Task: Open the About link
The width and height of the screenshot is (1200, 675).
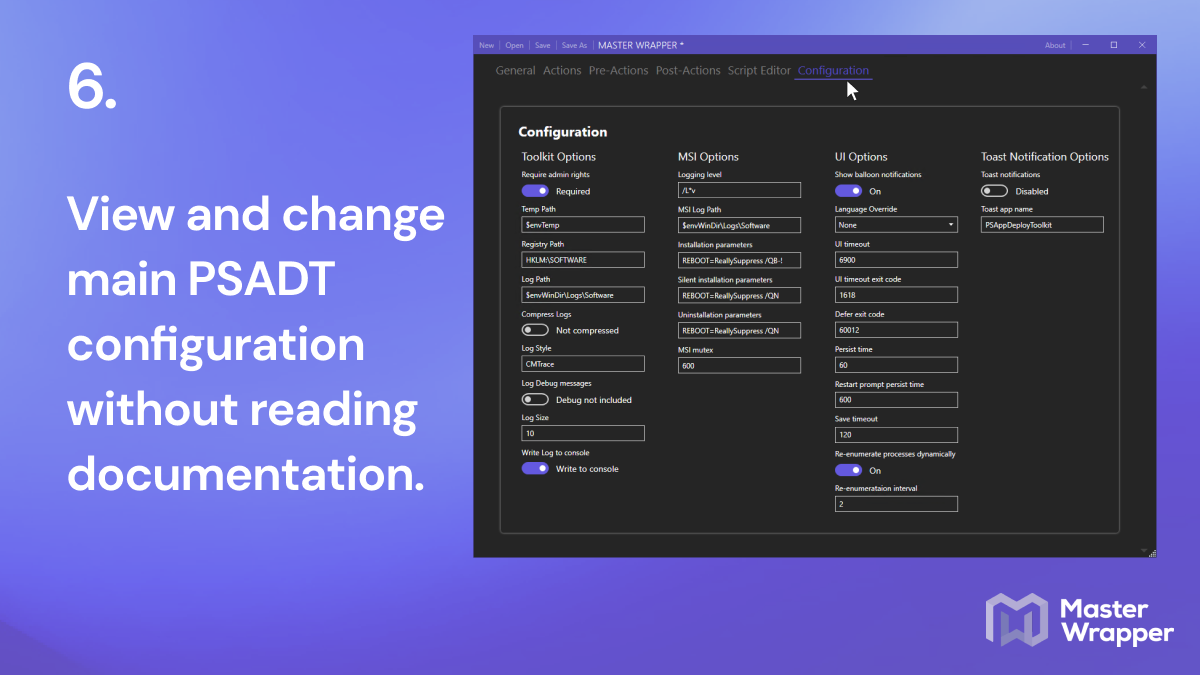Action: click(x=1055, y=45)
